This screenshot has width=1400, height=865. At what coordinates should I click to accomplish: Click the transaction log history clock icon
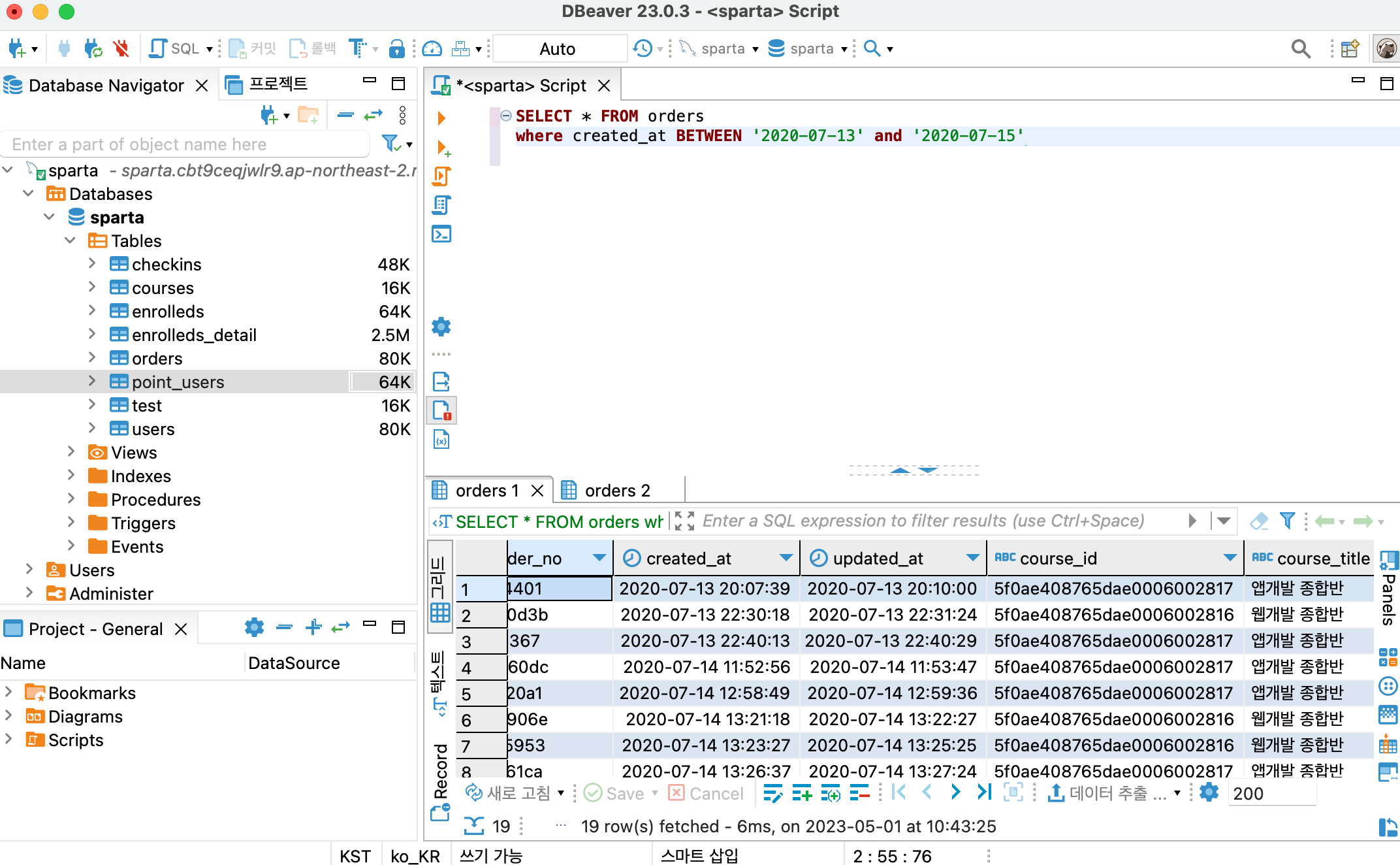coord(643,48)
